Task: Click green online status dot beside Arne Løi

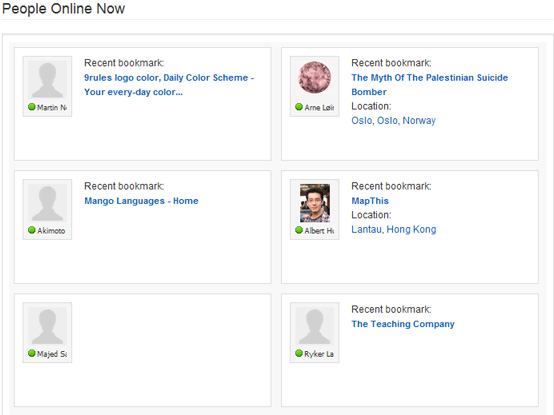Action: 299,107
